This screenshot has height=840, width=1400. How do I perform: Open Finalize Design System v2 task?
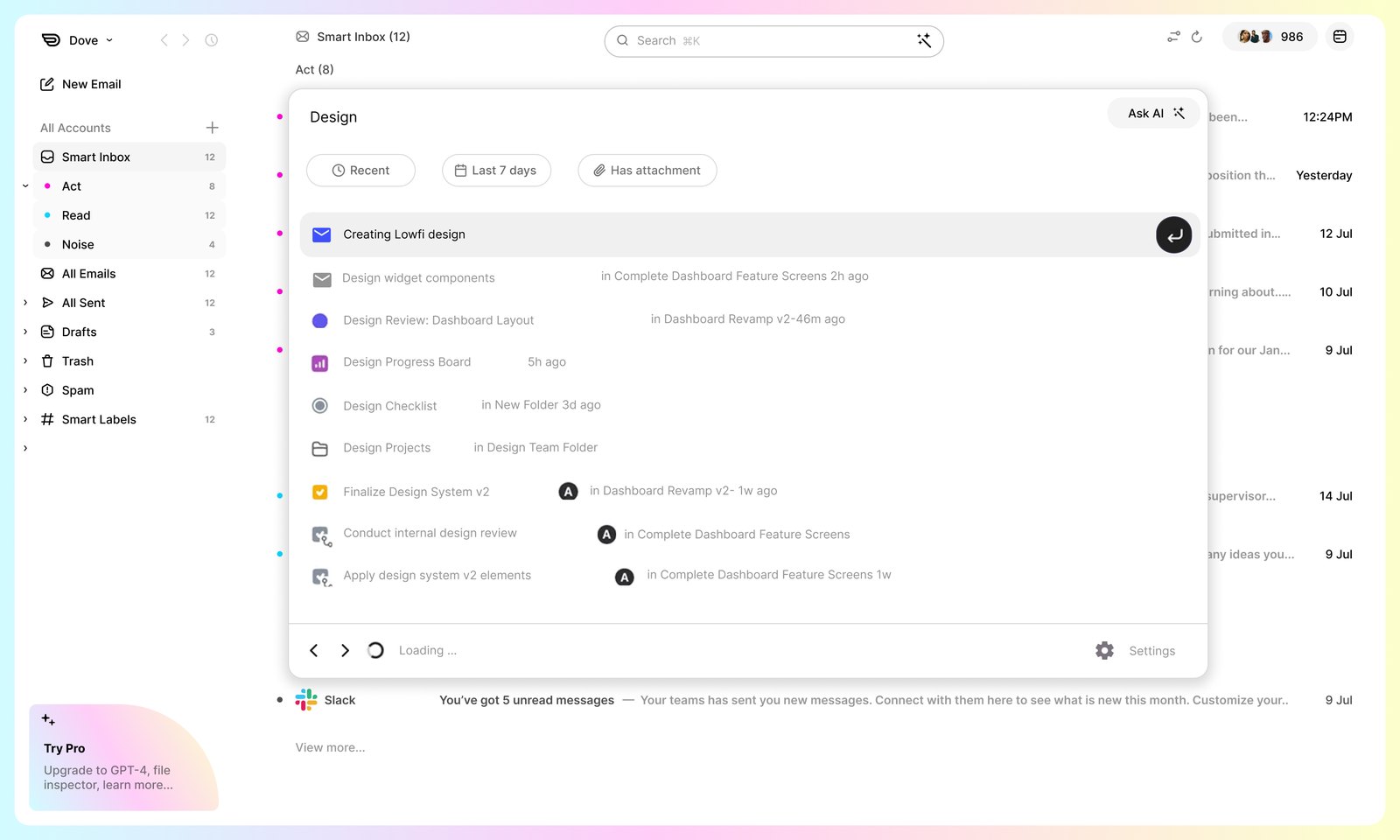416,492
